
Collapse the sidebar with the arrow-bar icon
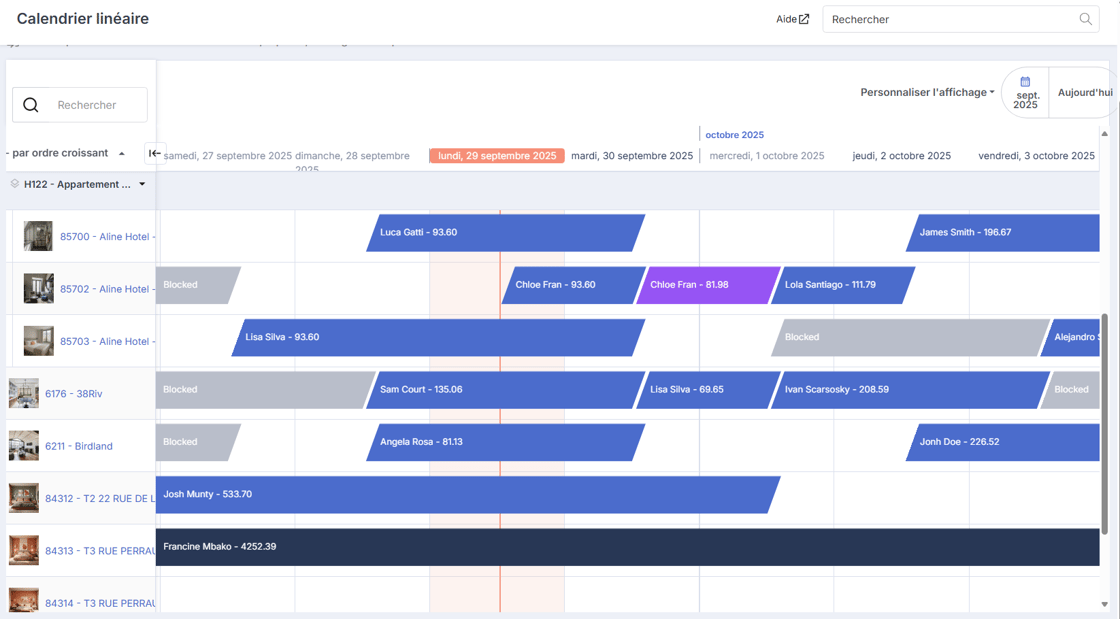coord(154,153)
